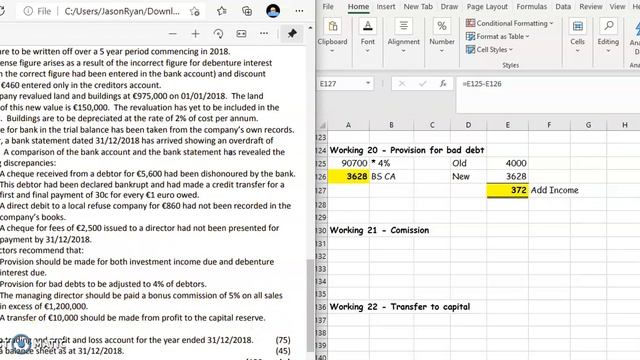This screenshot has width=640, height=360.
Task: Open Cells group in Excel ribbon
Action: [577, 36]
